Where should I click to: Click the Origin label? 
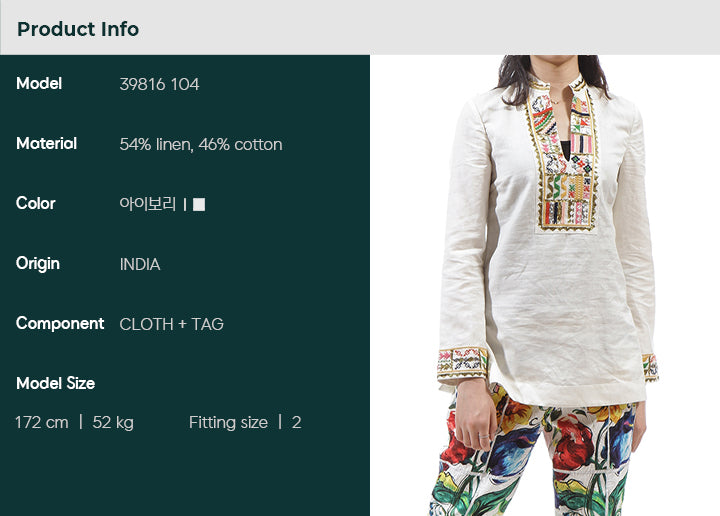(x=38, y=264)
